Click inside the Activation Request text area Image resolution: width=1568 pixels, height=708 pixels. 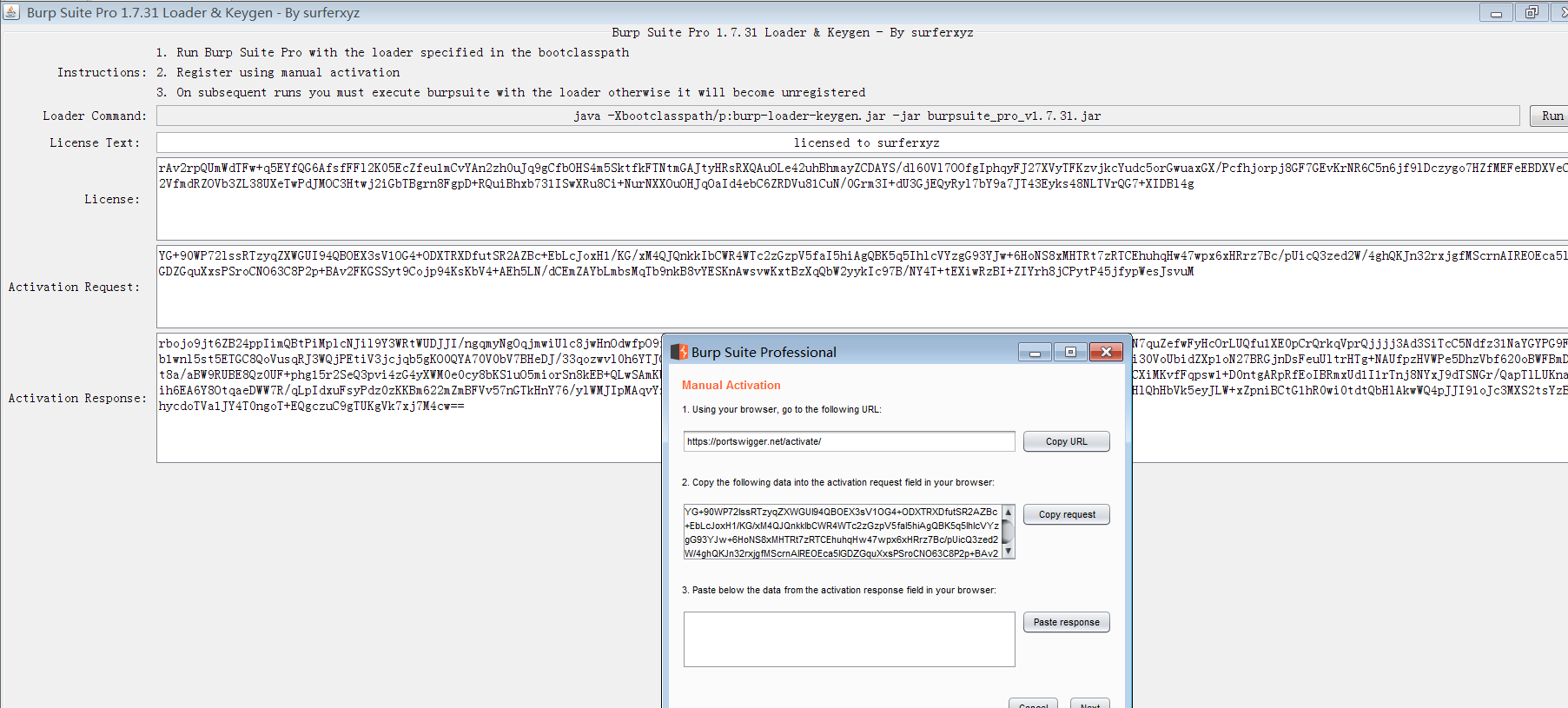[x=862, y=287]
